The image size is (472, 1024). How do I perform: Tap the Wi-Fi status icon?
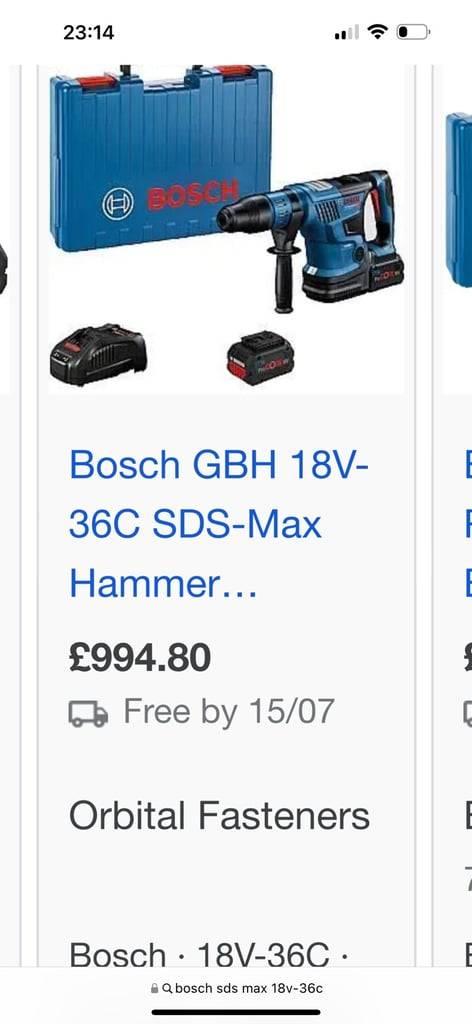click(377, 31)
